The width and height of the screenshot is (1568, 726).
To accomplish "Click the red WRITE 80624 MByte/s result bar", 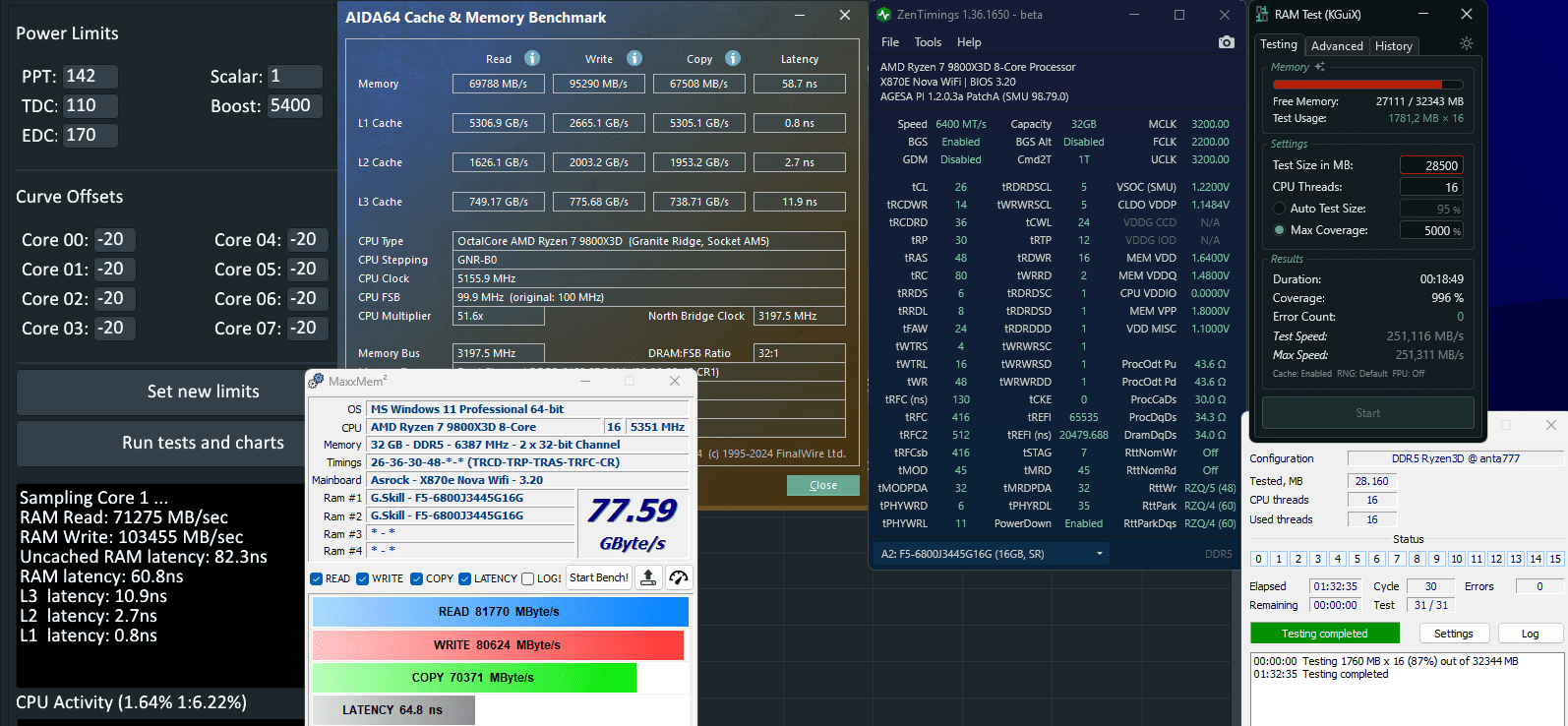I will [x=498, y=645].
